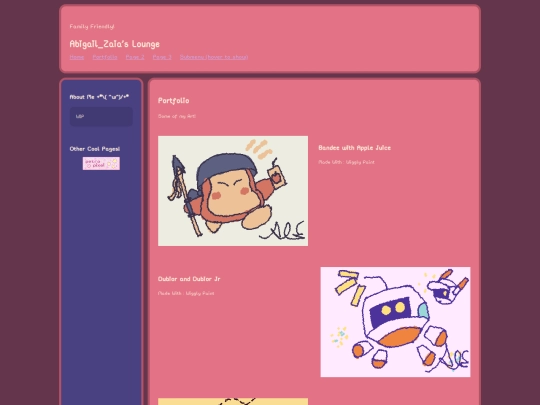Open the Page 2 link

coord(135,57)
